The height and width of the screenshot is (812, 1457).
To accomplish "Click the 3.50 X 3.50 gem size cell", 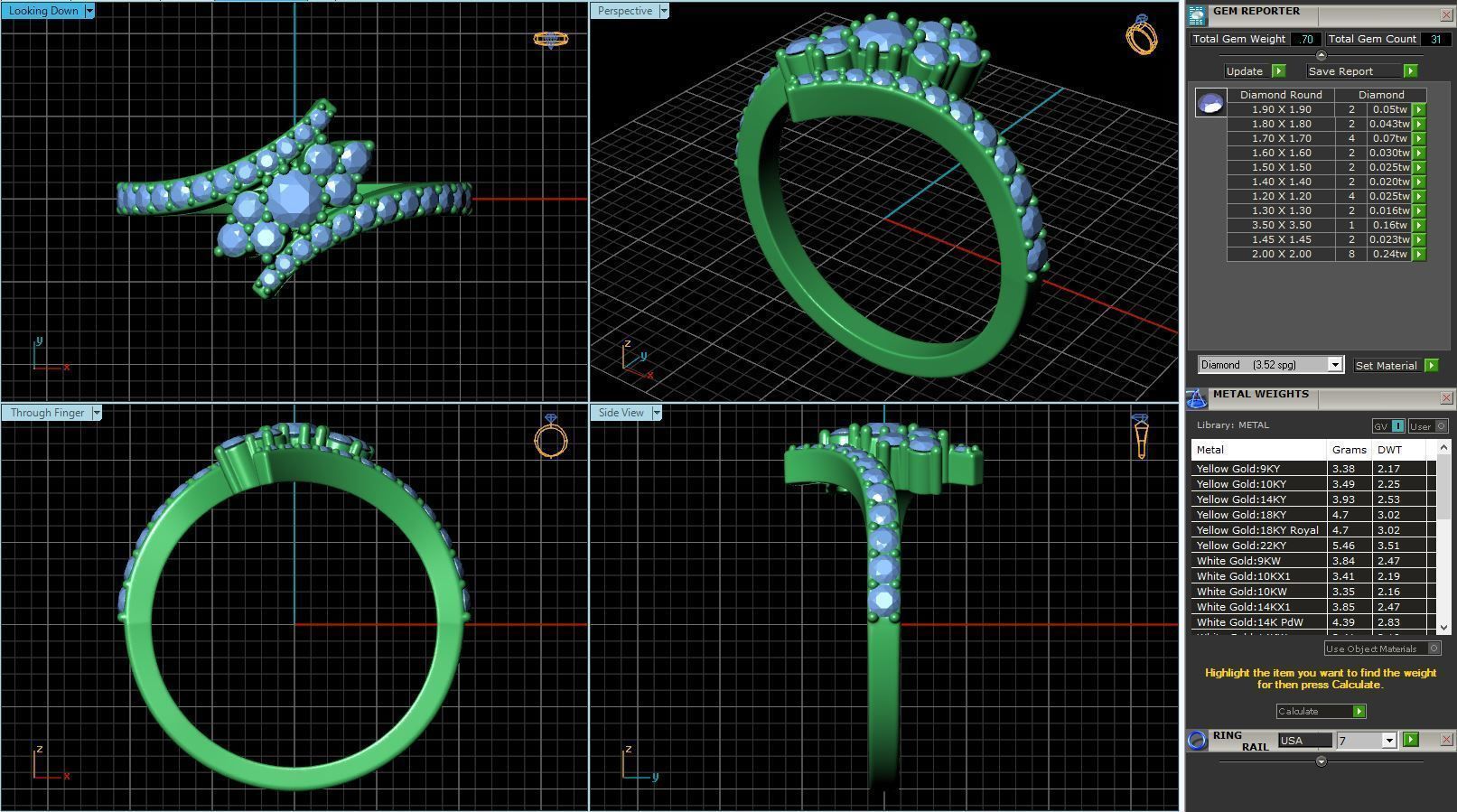I will (1281, 225).
